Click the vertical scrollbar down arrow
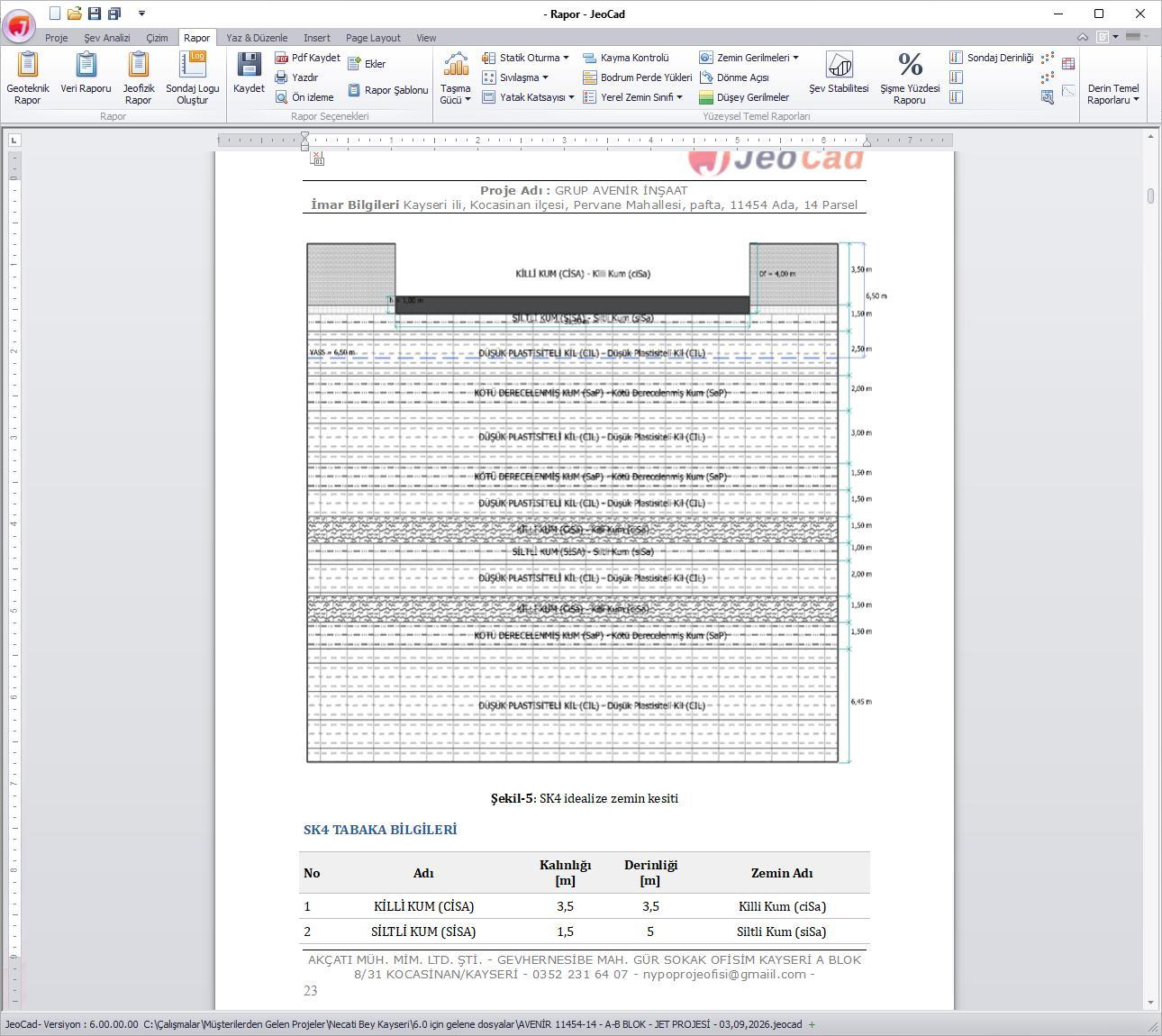1162x1036 pixels. coord(1150,1003)
